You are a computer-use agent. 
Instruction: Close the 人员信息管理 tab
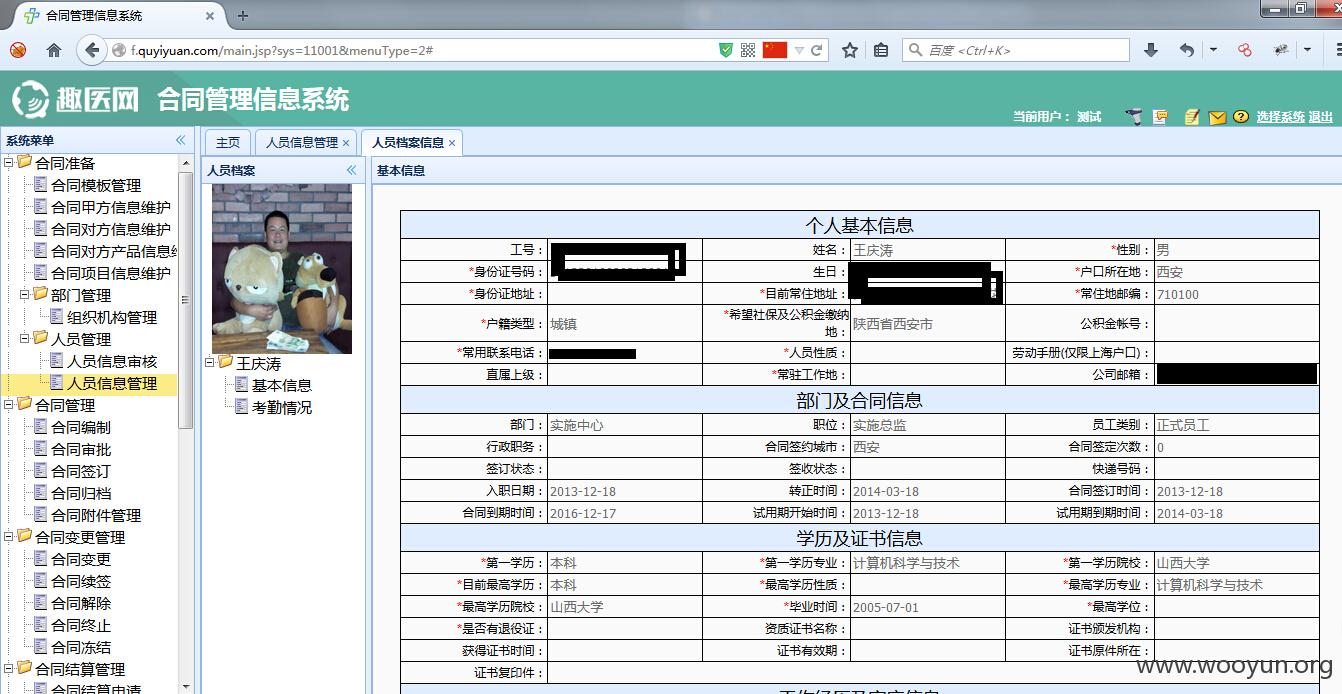346,143
